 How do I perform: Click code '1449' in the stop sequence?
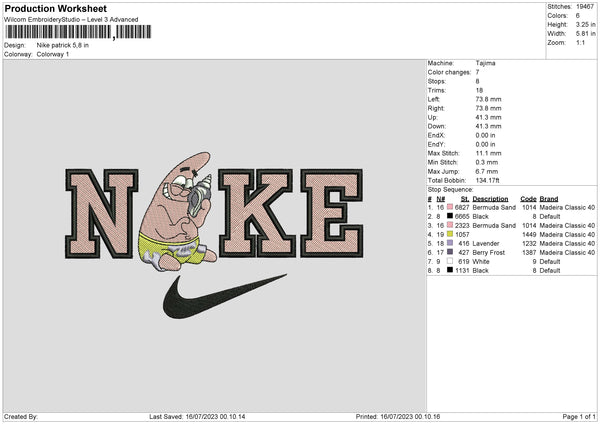coord(529,234)
